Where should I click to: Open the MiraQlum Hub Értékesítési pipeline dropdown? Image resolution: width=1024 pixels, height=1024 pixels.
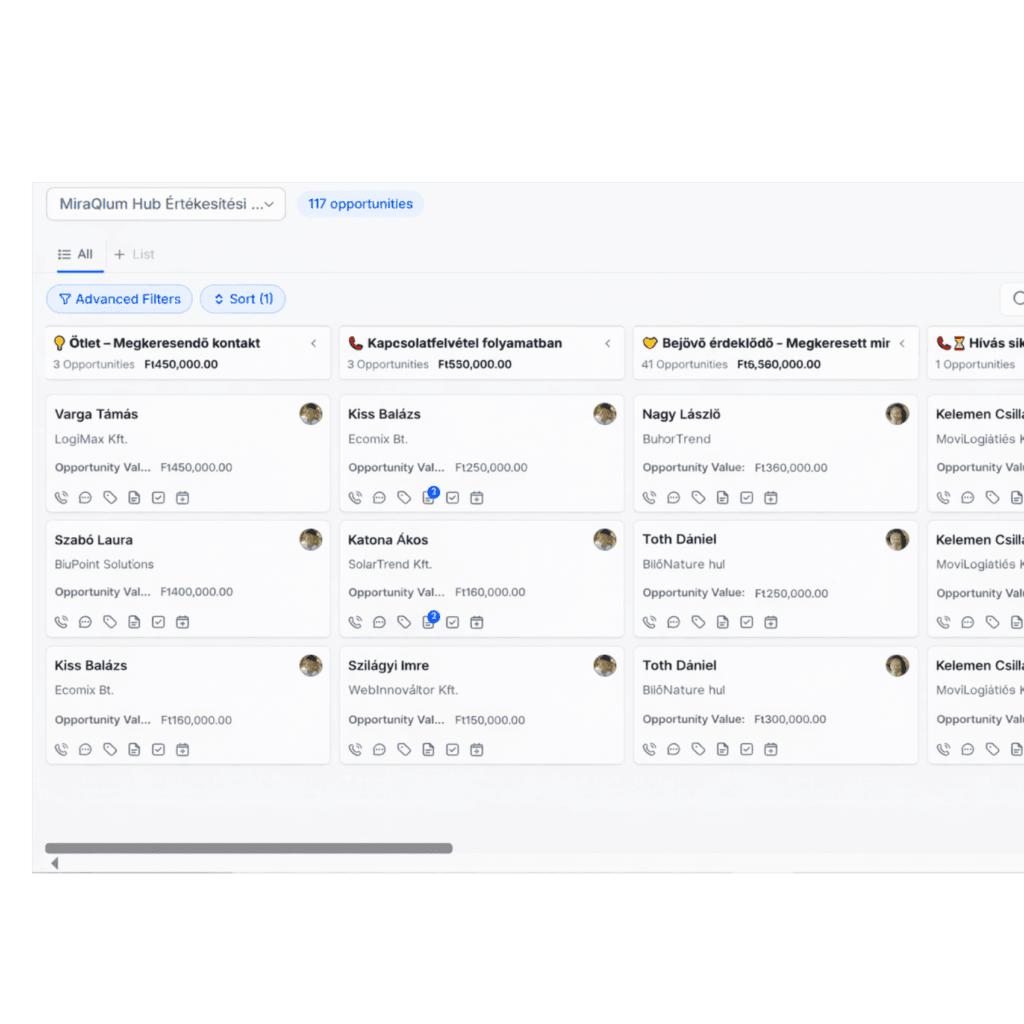(x=166, y=204)
